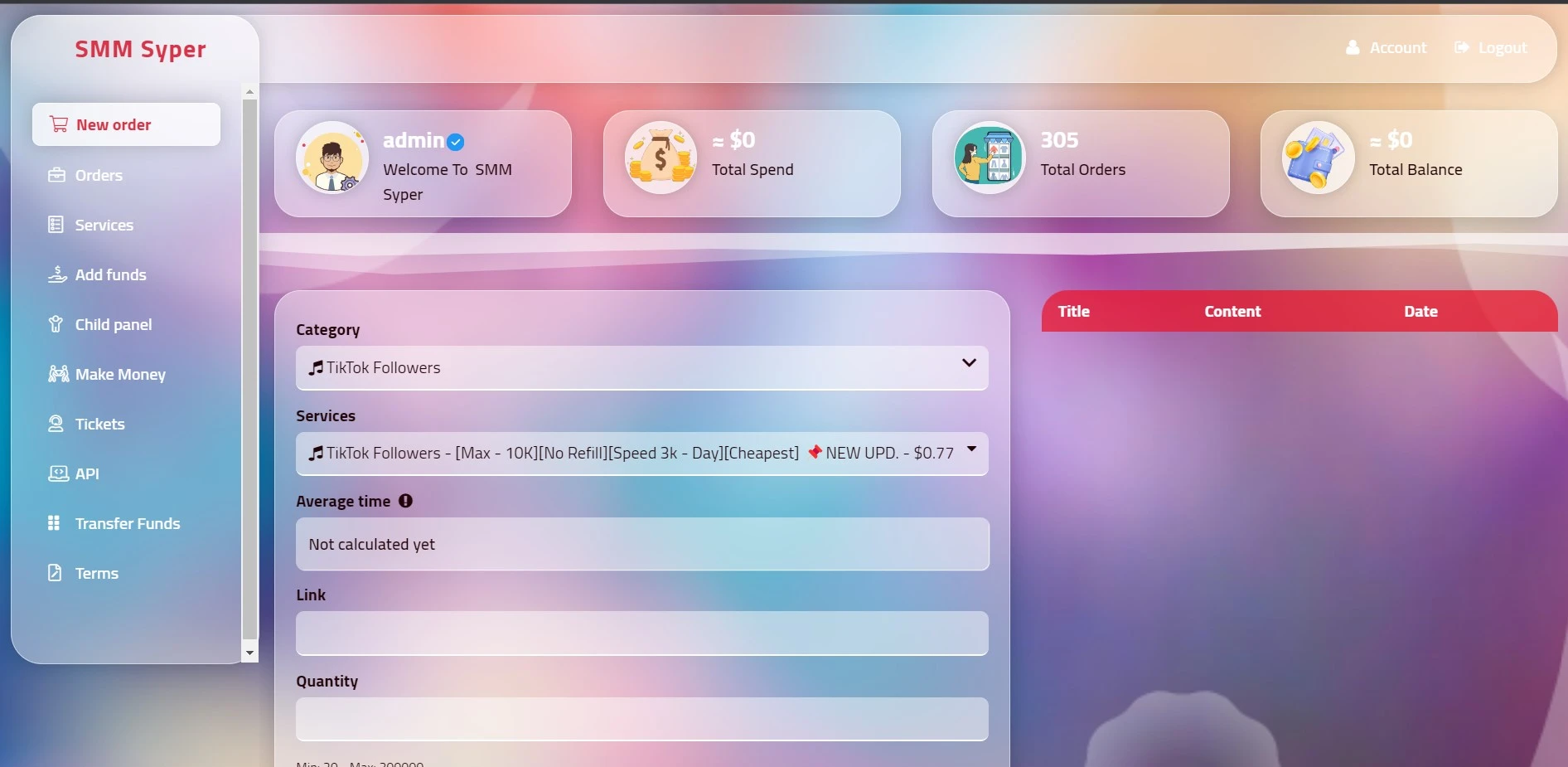Click the Make Money people icon
The height and width of the screenshot is (767, 1568).
click(x=58, y=374)
